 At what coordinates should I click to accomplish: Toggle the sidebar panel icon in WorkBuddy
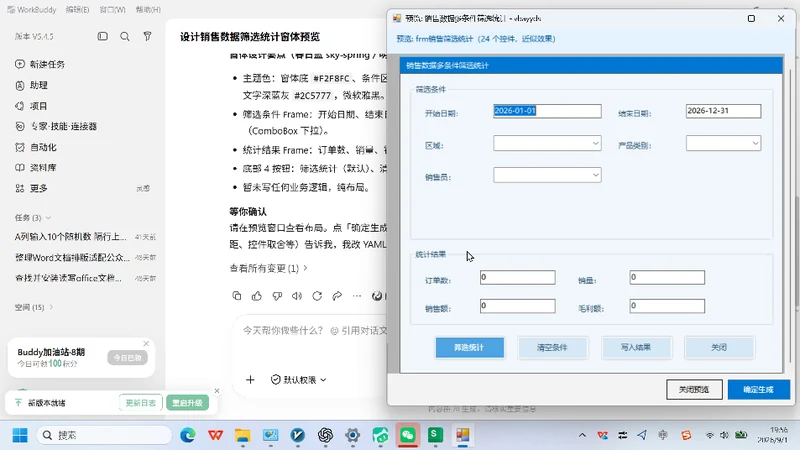point(103,36)
